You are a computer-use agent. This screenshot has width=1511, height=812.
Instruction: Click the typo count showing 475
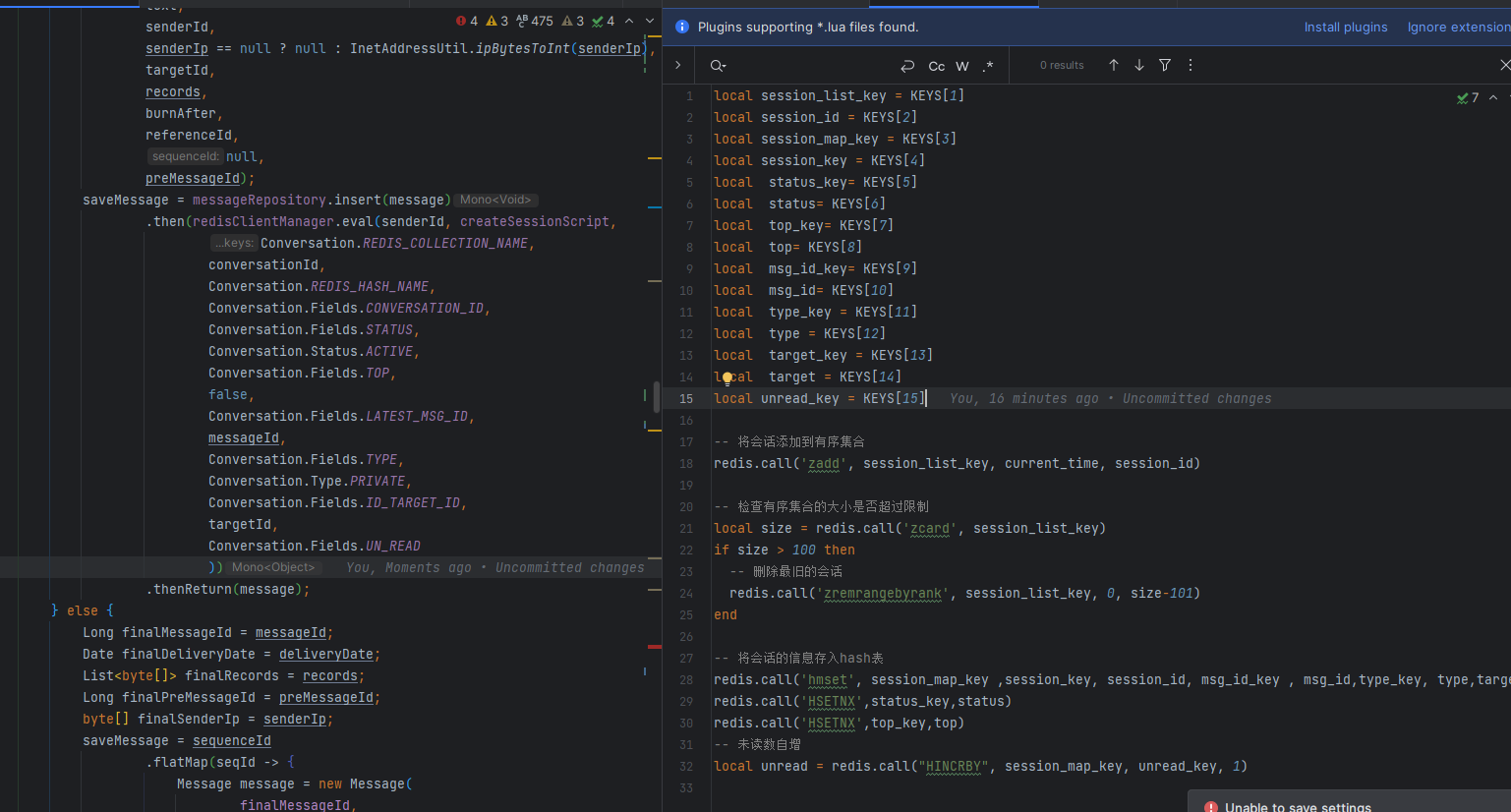(x=543, y=20)
